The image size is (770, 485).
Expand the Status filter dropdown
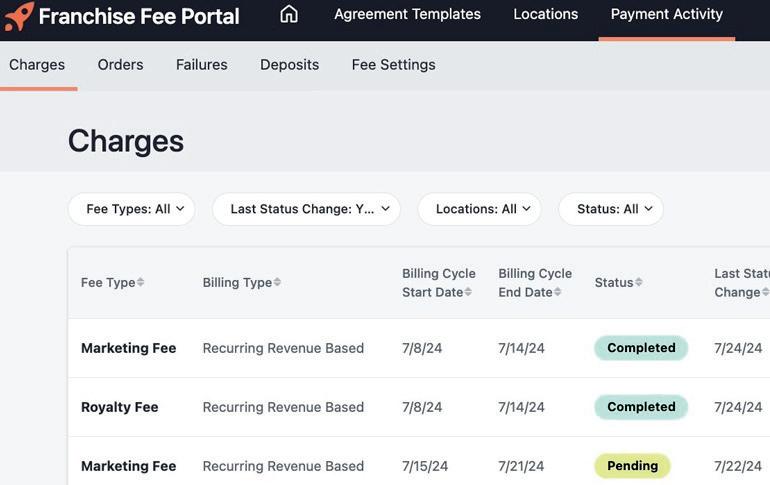611,209
